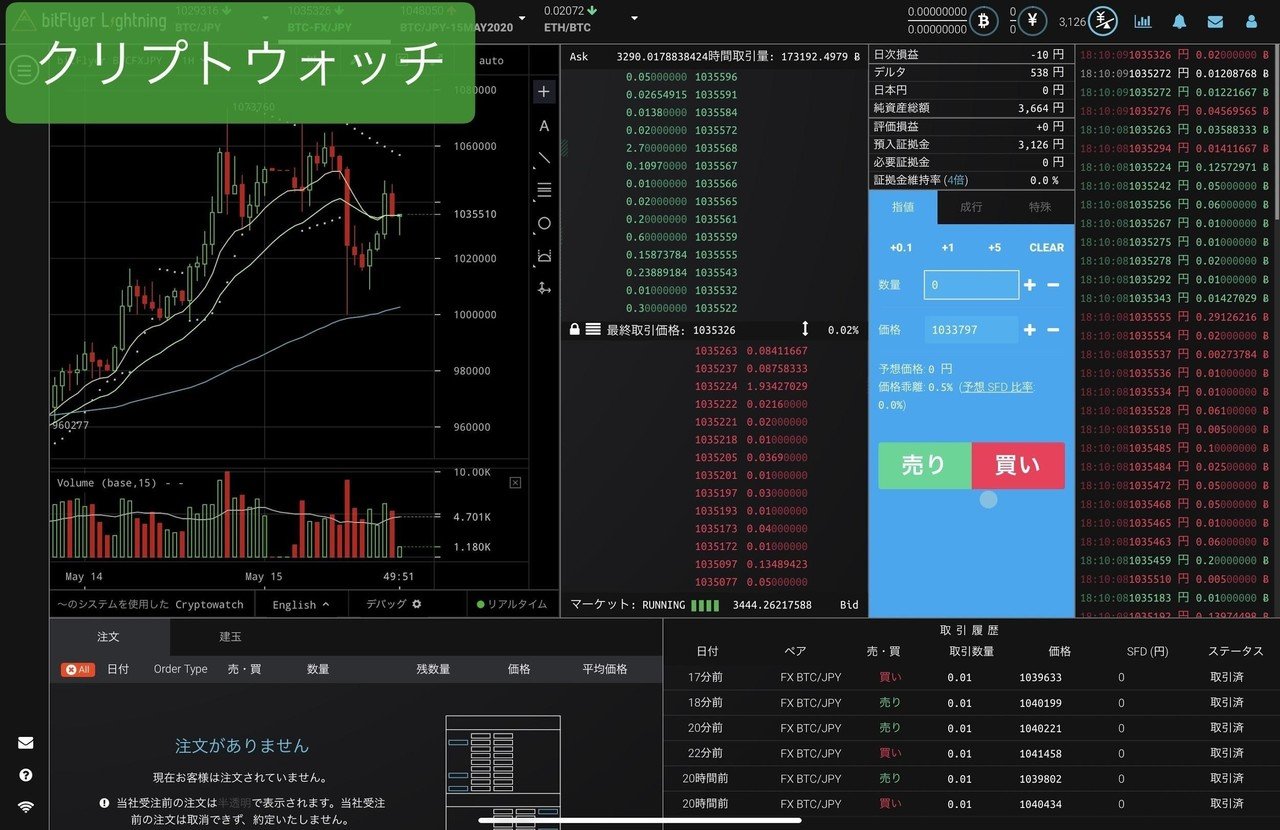Decrease quantity with minus button
The width and height of the screenshot is (1280, 830).
[x=1053, y=285]
